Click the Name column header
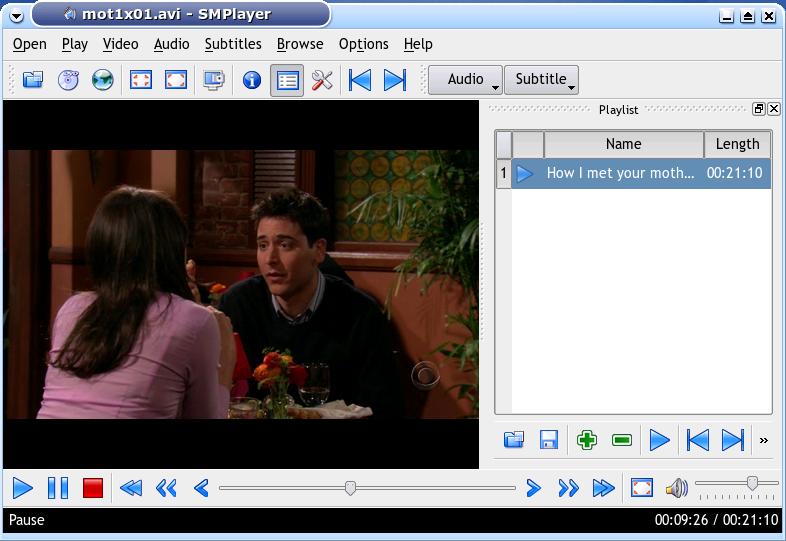 click(624, 144)
